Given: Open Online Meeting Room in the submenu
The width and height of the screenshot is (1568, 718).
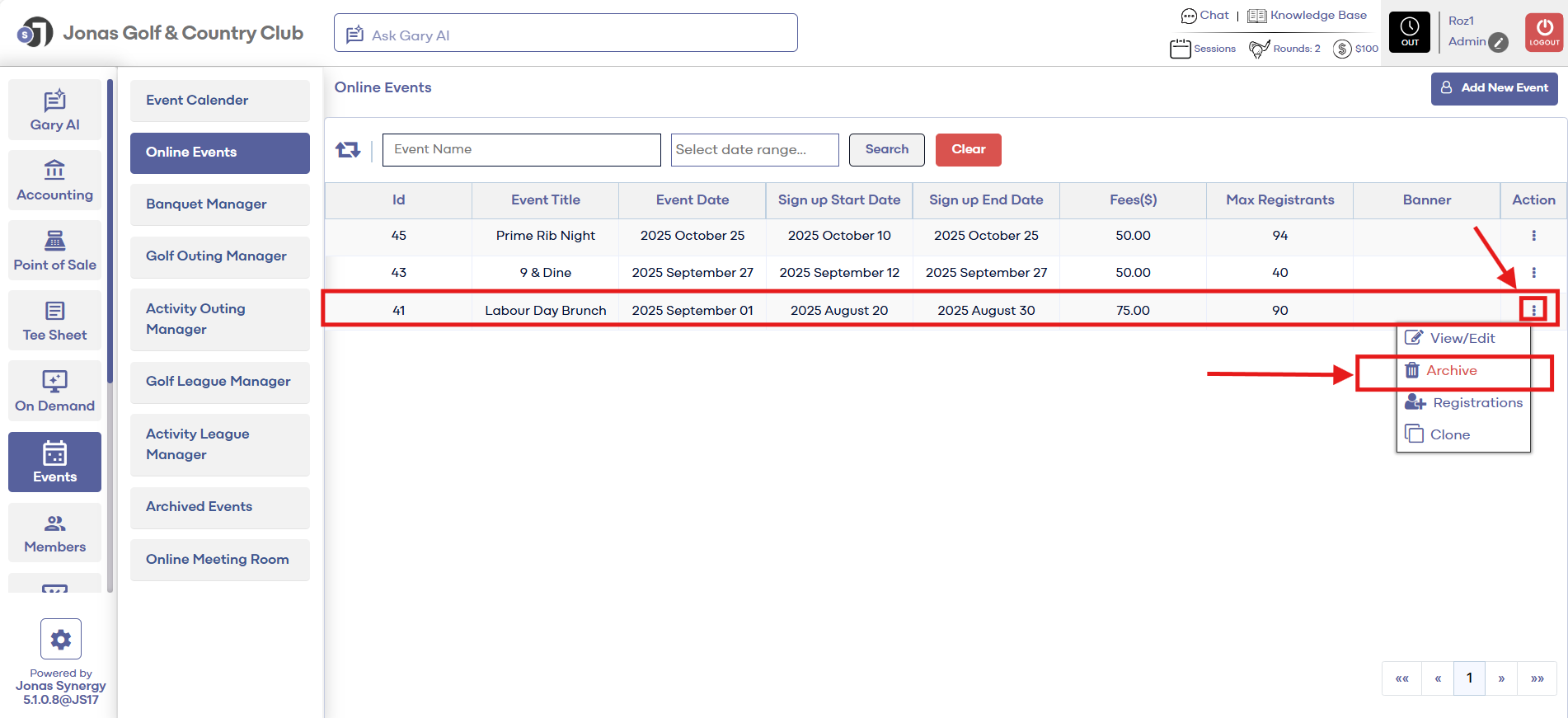Looking at the screenshot, I should pos(220,560).
